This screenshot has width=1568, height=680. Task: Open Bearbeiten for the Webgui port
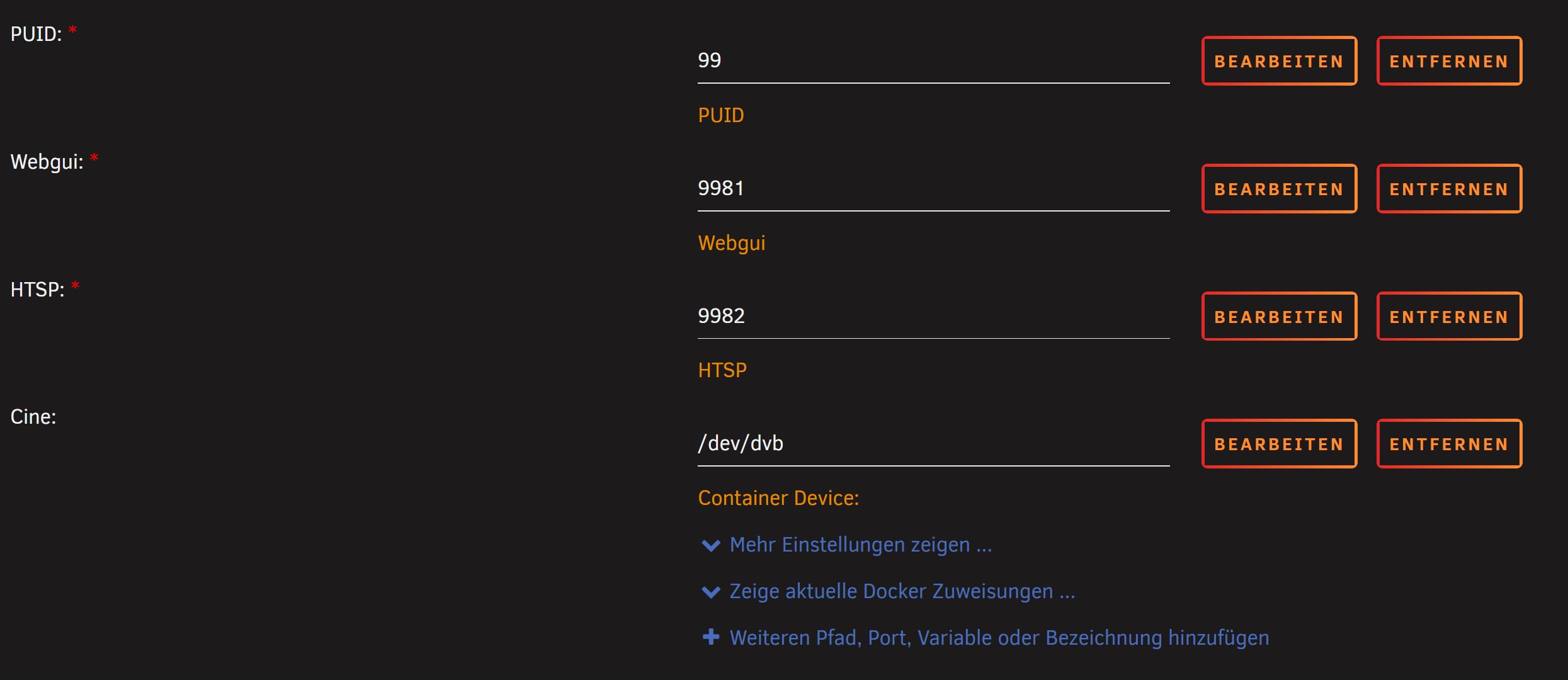pos(1279,189)
